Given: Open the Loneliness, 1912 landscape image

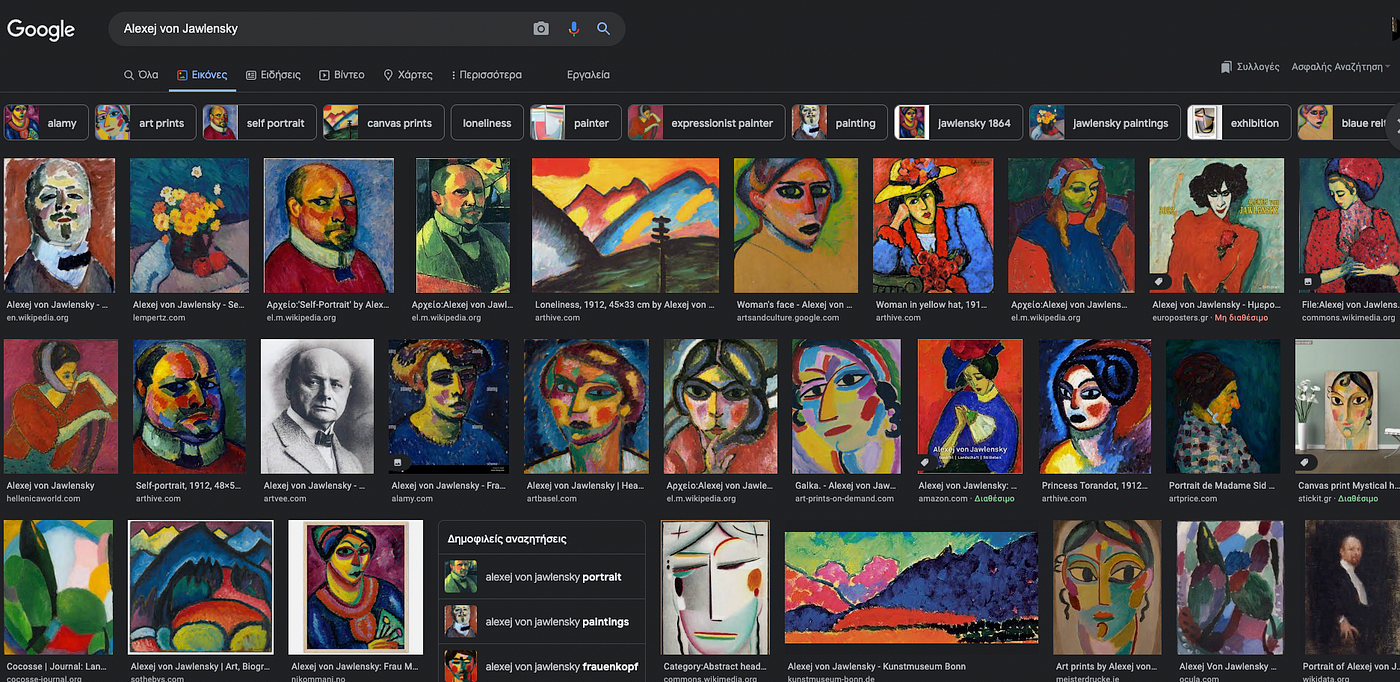Looking at the screenshot, I should click(623, 225).
